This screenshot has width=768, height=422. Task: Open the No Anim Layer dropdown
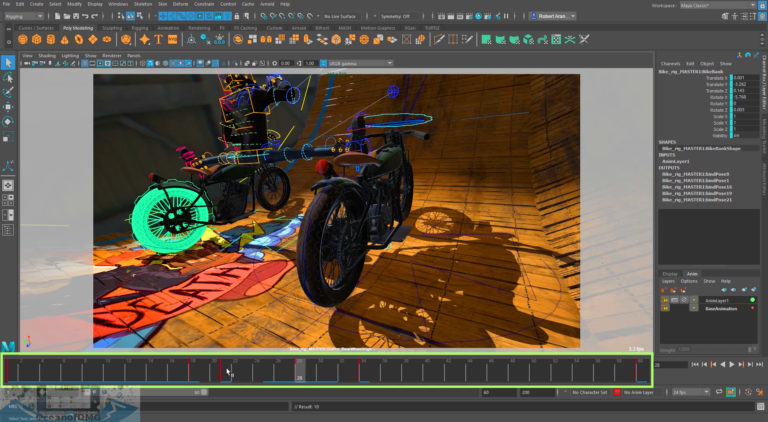tap(639, 392)
